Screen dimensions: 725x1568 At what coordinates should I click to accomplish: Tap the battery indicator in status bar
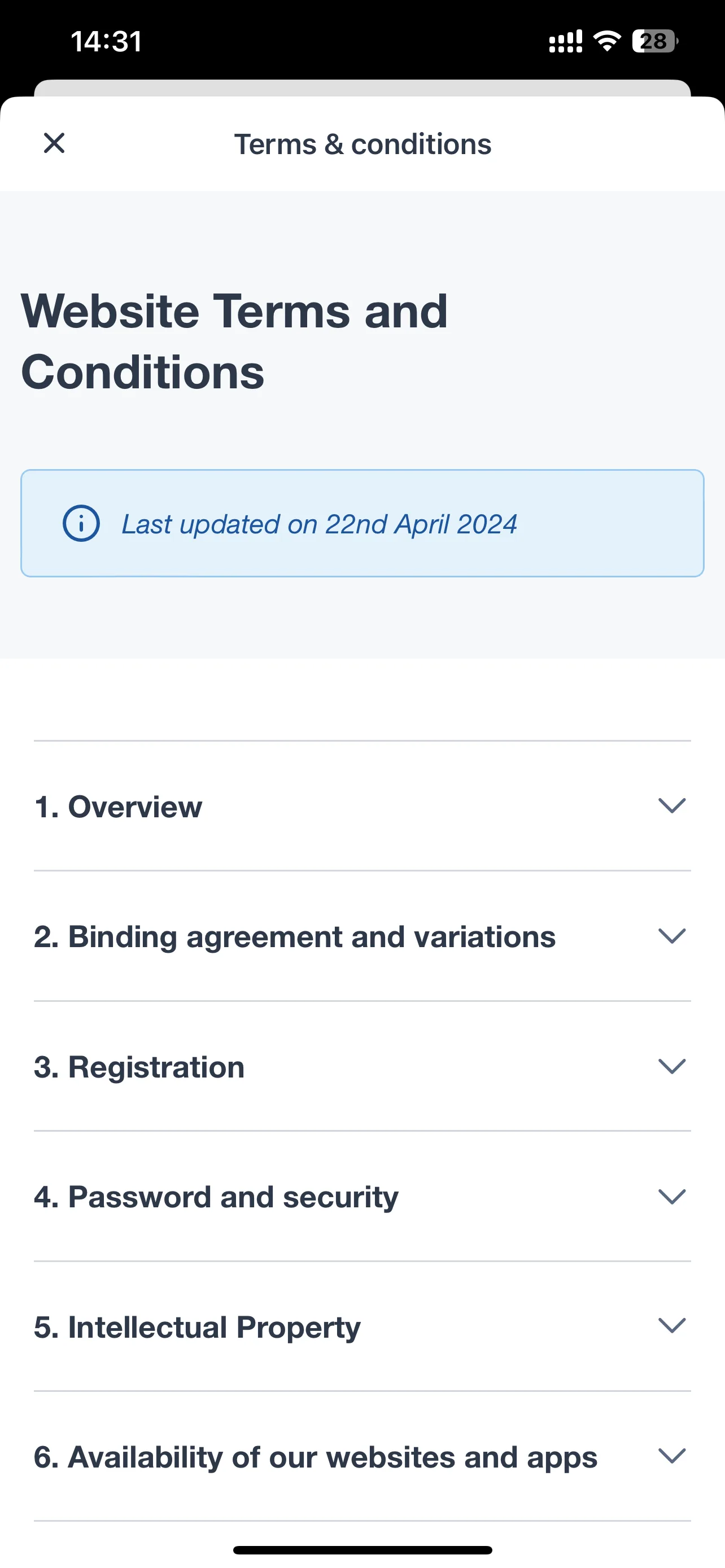(655, 41)
